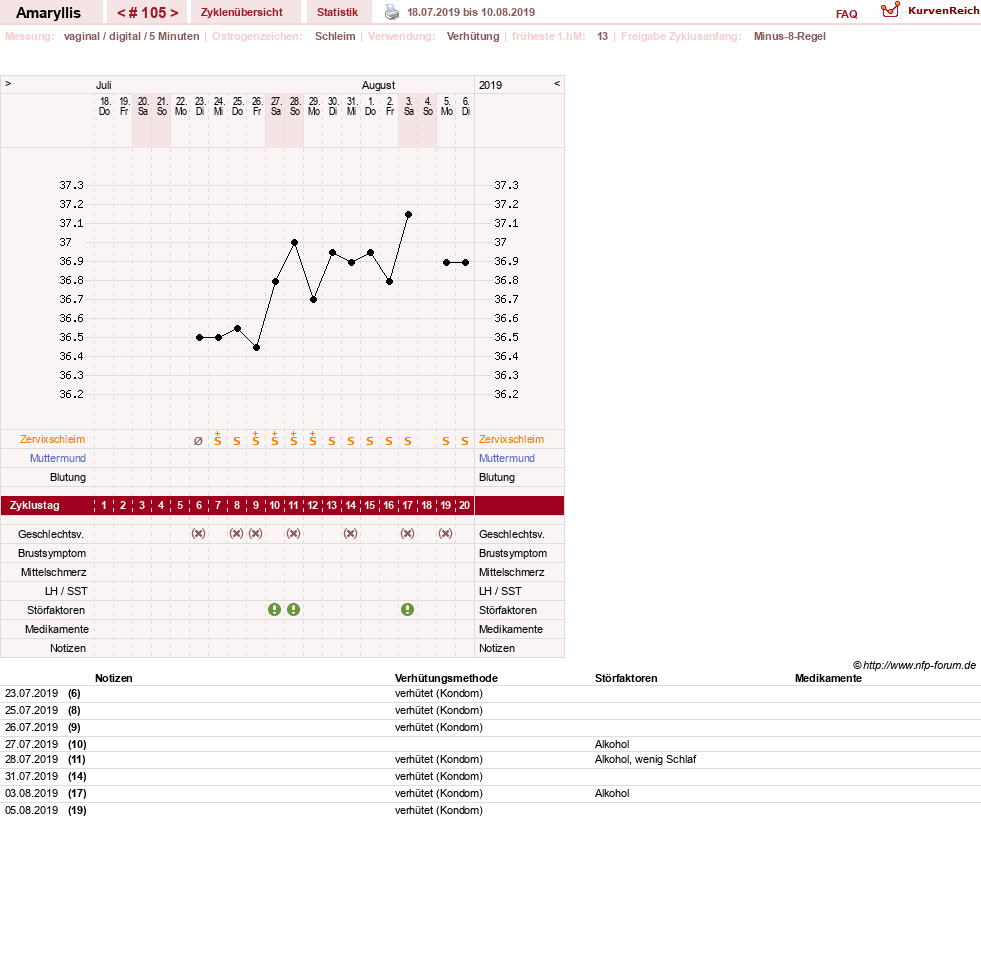Click Zervixschleim S symbol on day 20
This screenshot has height=977, width=981.
coord(465,441)
